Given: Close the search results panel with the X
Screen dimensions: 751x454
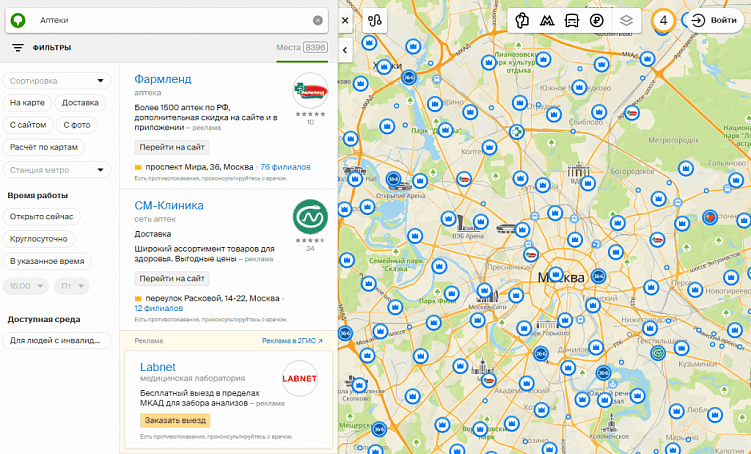Looking at the screenshot, I should (x=345, y=21).
